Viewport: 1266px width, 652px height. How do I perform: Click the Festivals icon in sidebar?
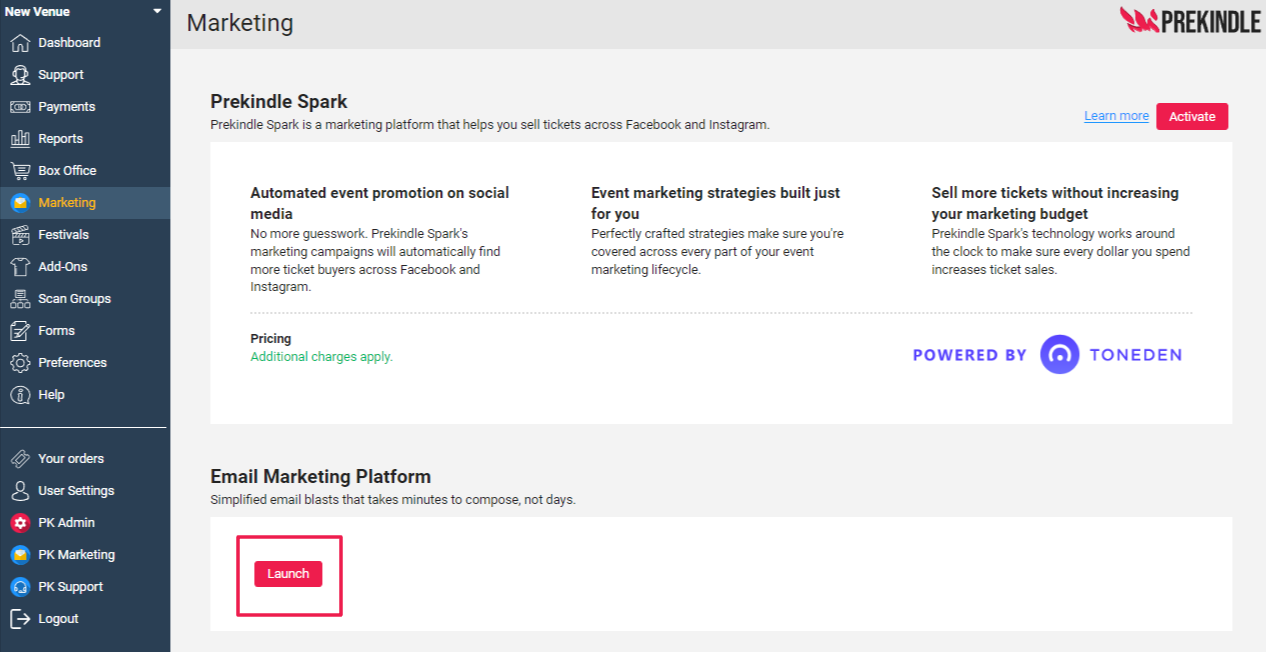click(x=20, y=235)
